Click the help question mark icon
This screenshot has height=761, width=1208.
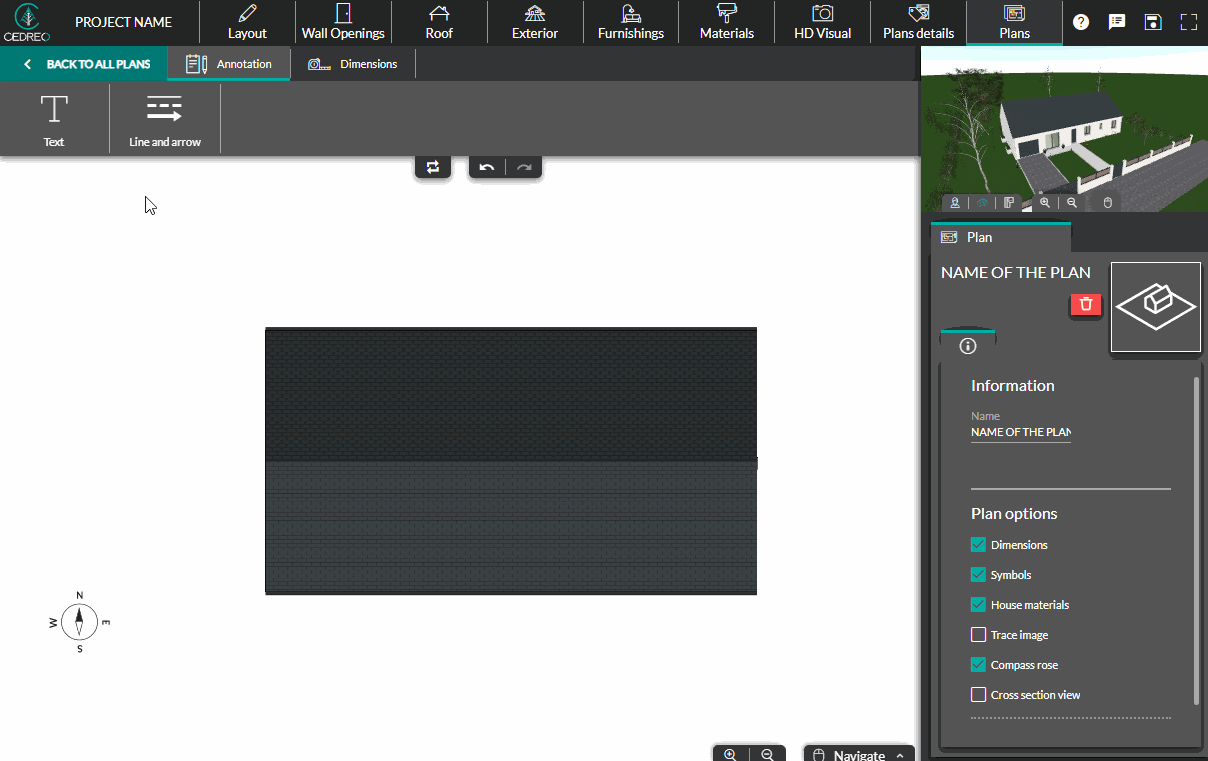coord(1081,21)
